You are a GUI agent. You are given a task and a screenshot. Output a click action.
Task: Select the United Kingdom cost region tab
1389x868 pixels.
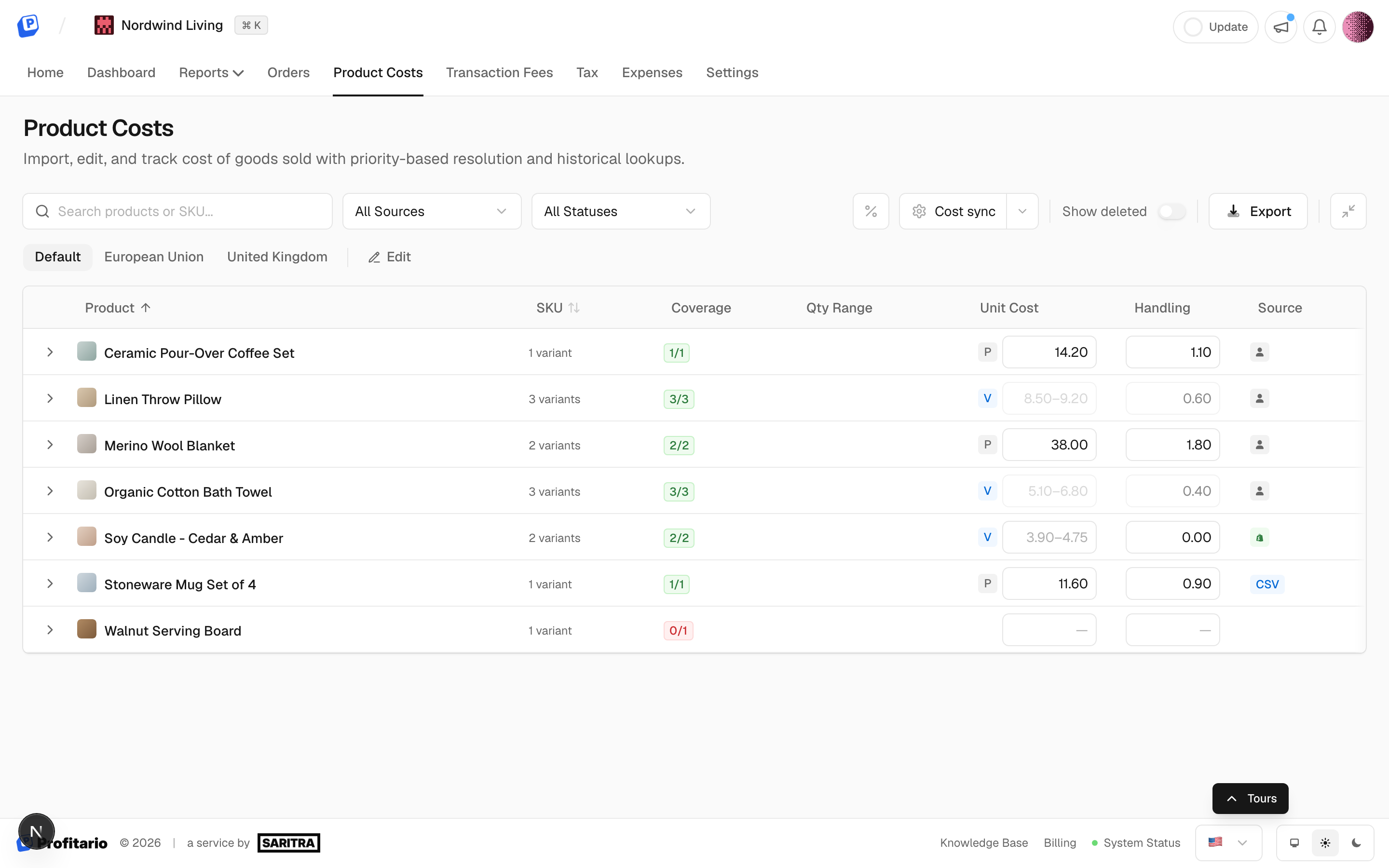[x=277, y=257]
